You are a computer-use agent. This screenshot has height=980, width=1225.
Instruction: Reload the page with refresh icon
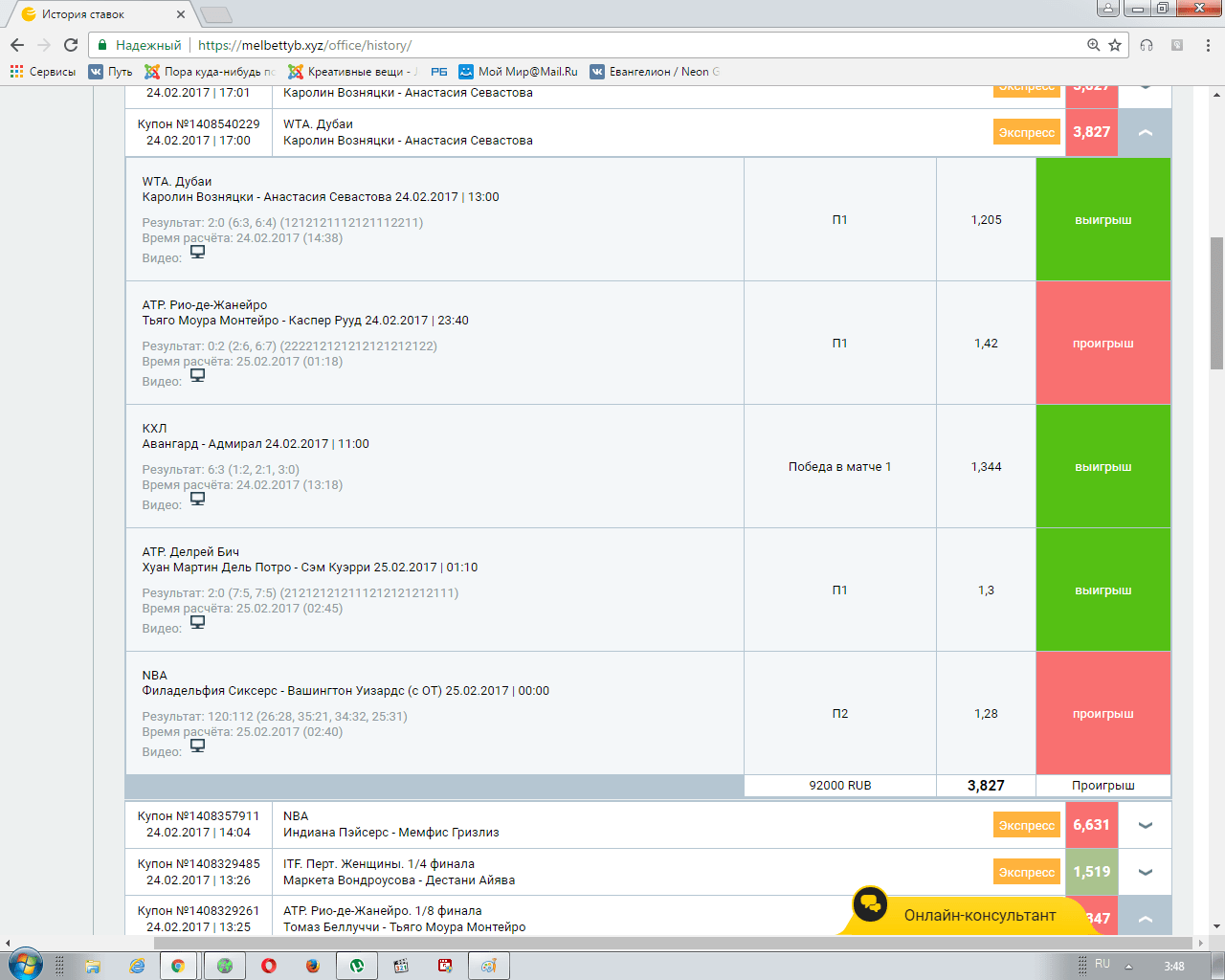click(x=71, y=45)
